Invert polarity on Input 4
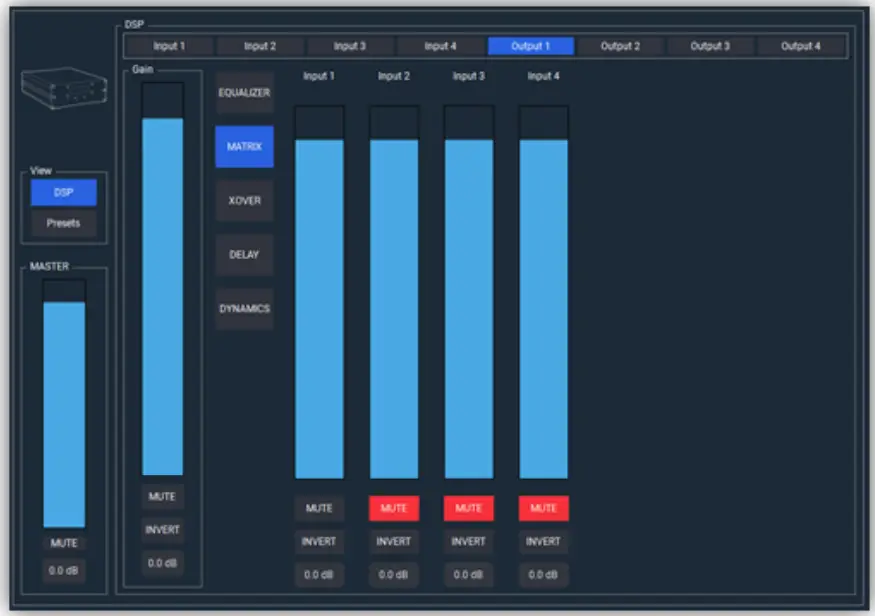Viewport: 875px width, 616px height. (x=543, y=541)
